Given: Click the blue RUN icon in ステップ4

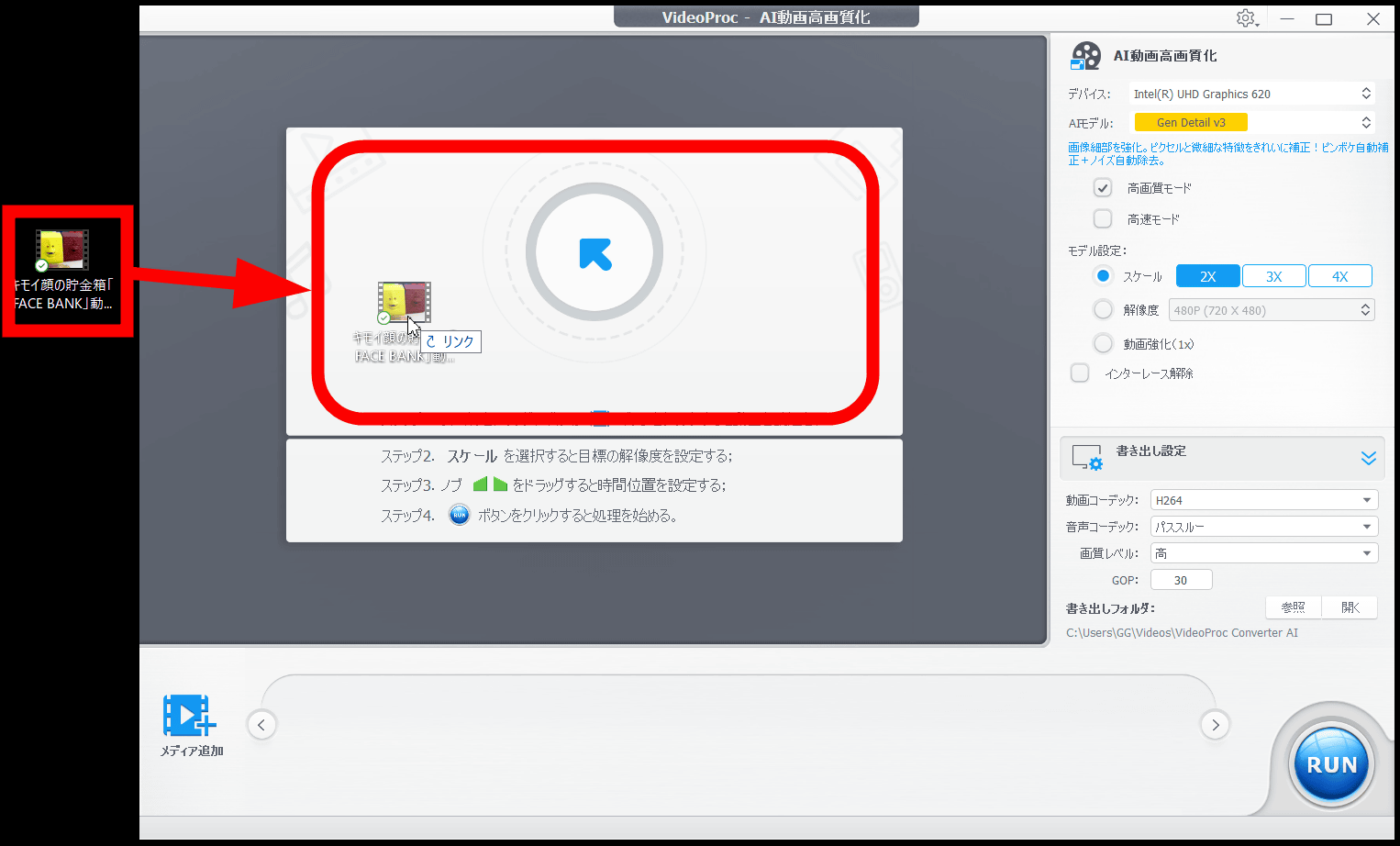Looking at the screenshot, I should pyautogui.click(x=459, y=515).
